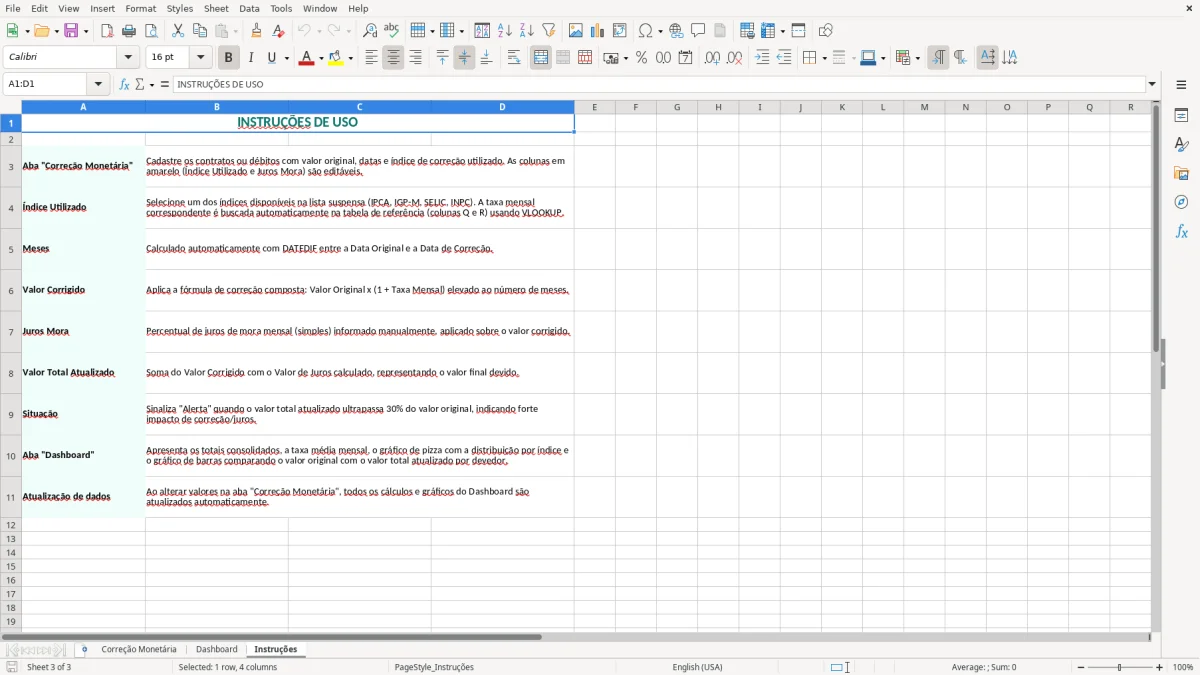This screenshot has height=675, width=1200.
Task: Open the Data menu
Action: point(249,8)
